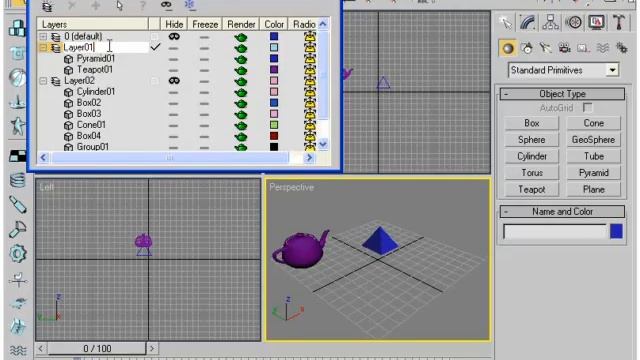The width and height of the screenshot is (640, 360).
Task: Click the Hide/Unhide All Layers glasses icon in toolbar
Action: [166, 5]
